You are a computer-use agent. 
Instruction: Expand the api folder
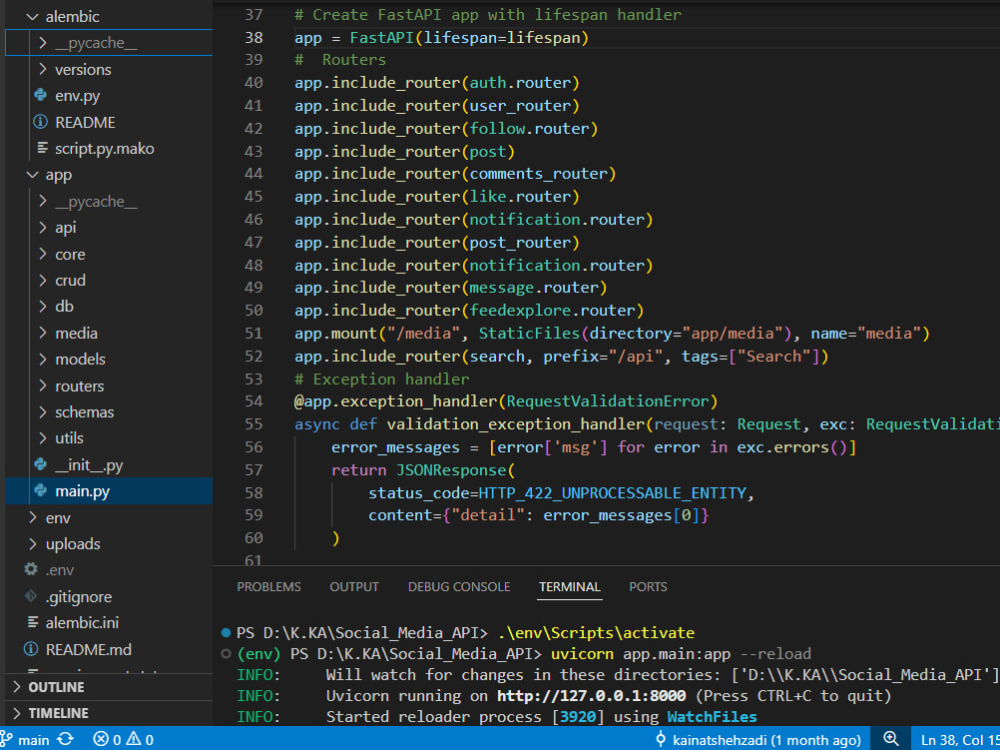tap(43, 227)
